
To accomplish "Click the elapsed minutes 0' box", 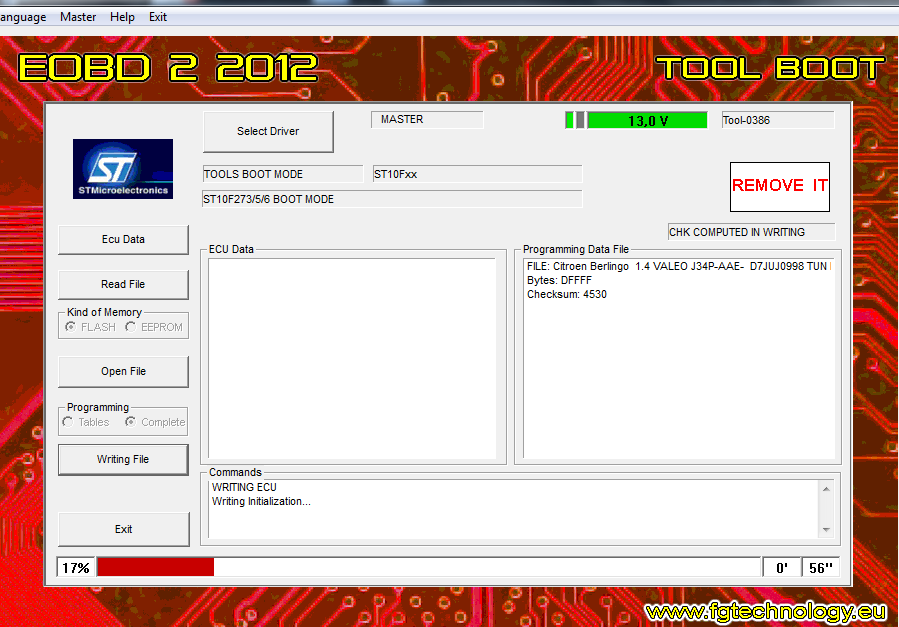I will point(781,568).
